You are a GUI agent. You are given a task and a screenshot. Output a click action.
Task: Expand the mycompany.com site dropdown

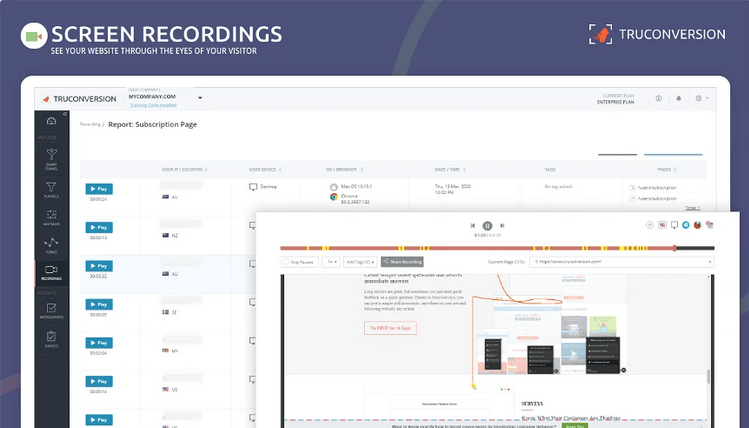tap(200, 98)
